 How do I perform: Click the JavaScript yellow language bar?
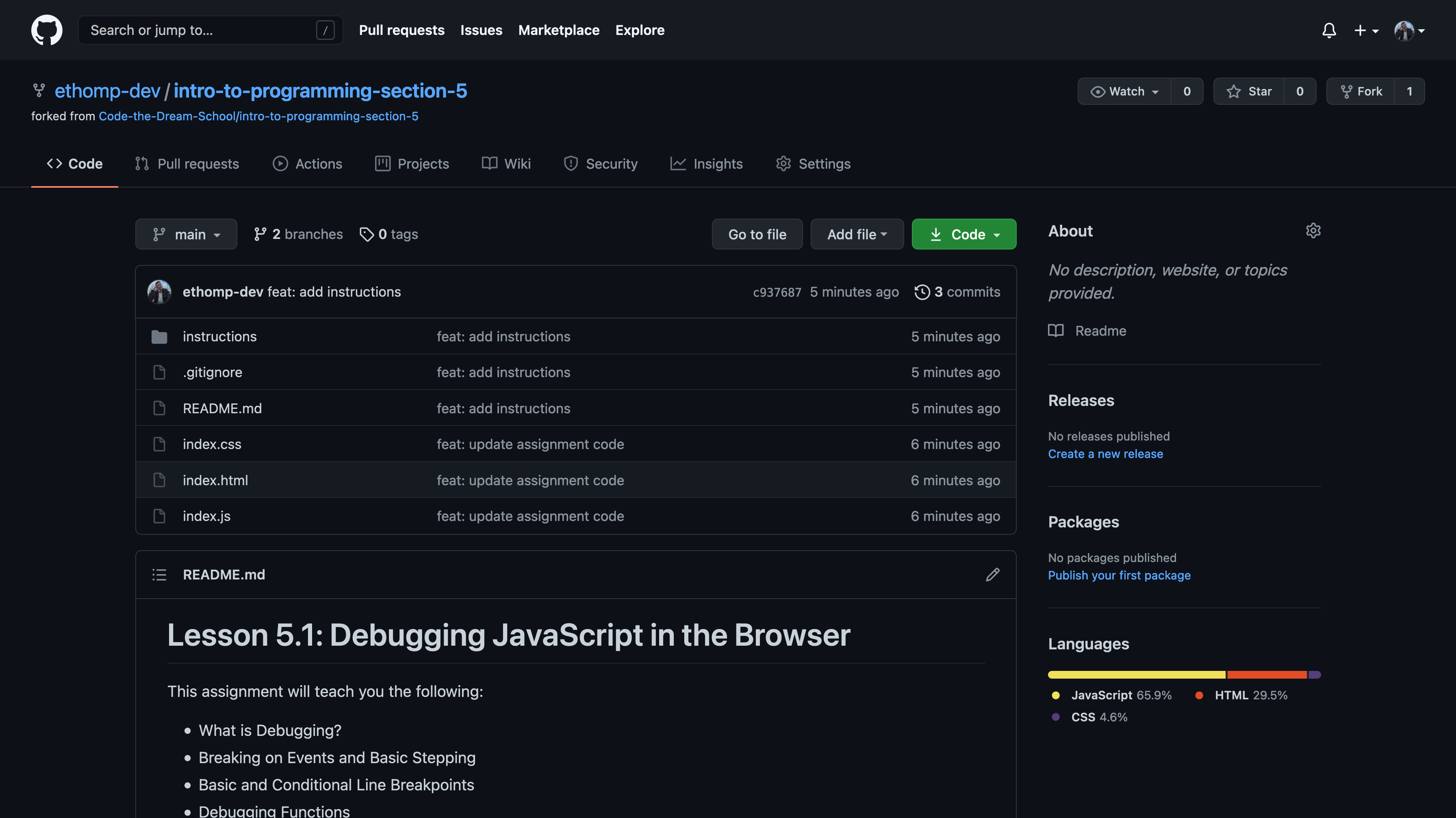(x=1136, y=675)
